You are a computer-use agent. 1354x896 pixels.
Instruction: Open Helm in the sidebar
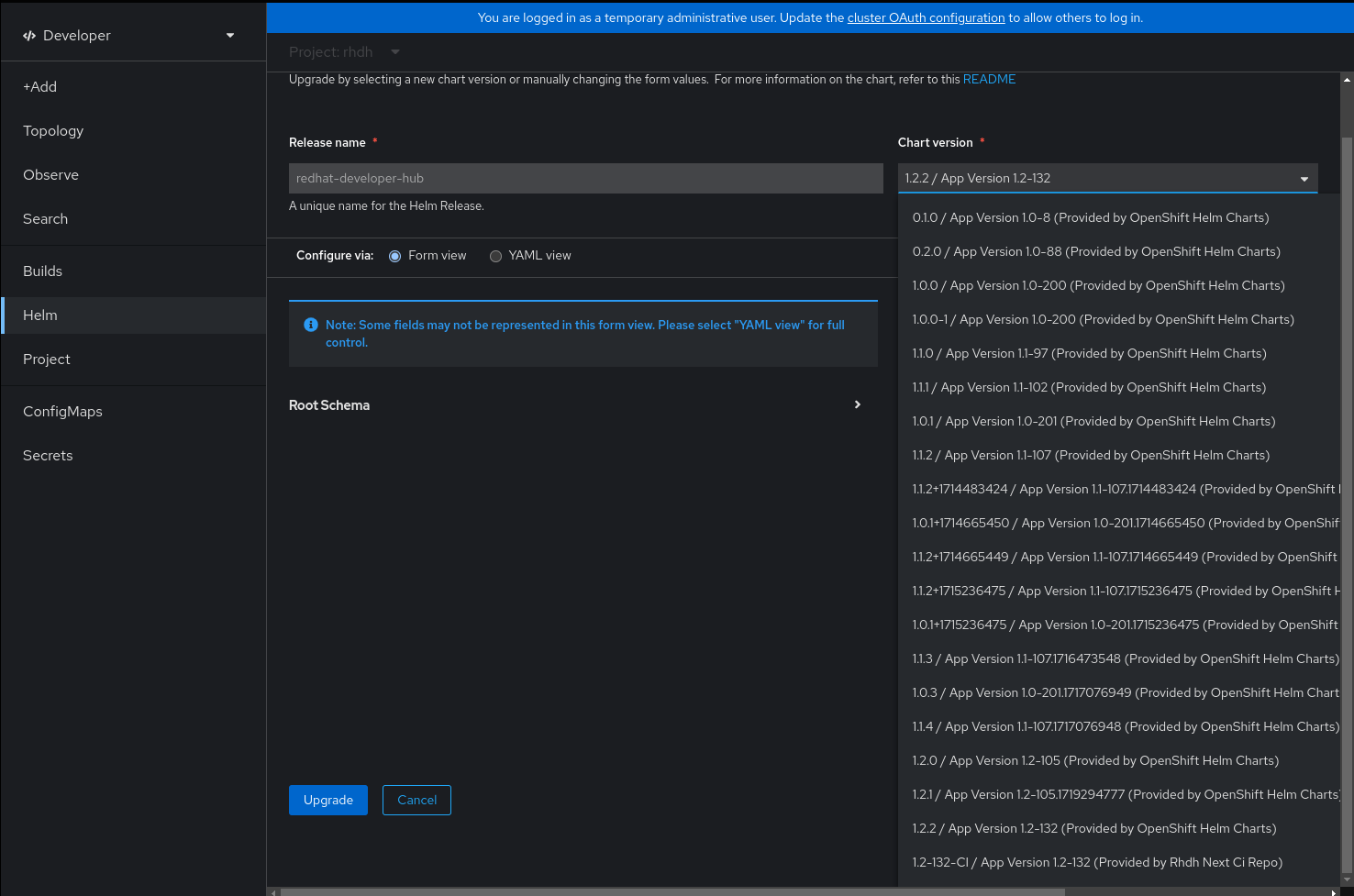pyautogui.click(x=134, y=315)
